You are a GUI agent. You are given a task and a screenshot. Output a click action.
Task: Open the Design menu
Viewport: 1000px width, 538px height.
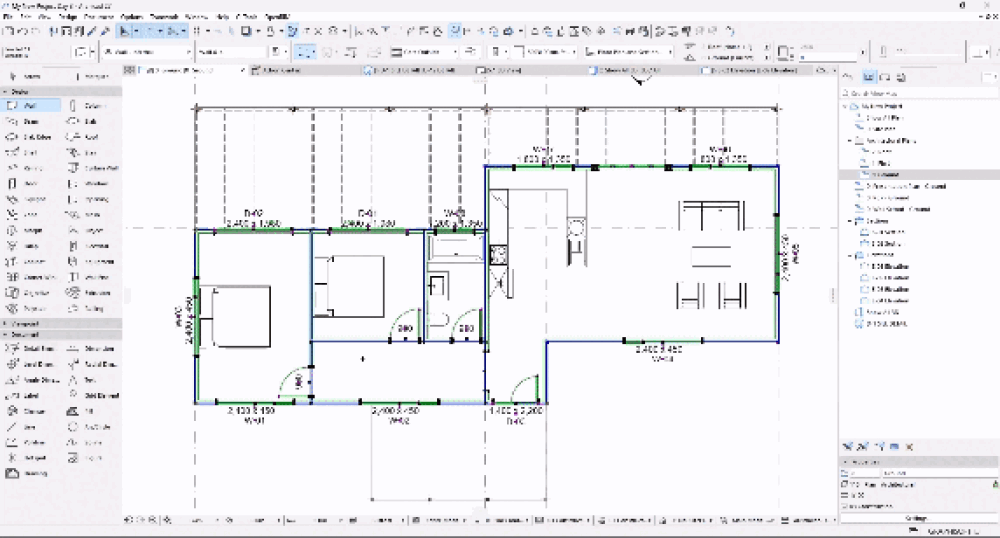[x=69, y=18]
